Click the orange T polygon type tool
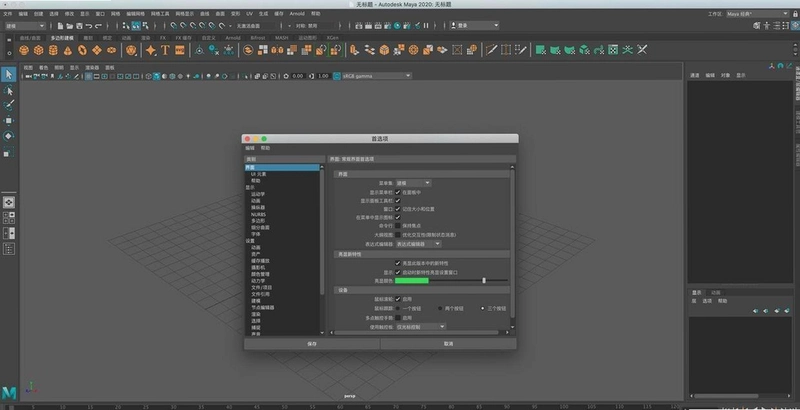Screen dimensions: 800x410 (165, 50)
